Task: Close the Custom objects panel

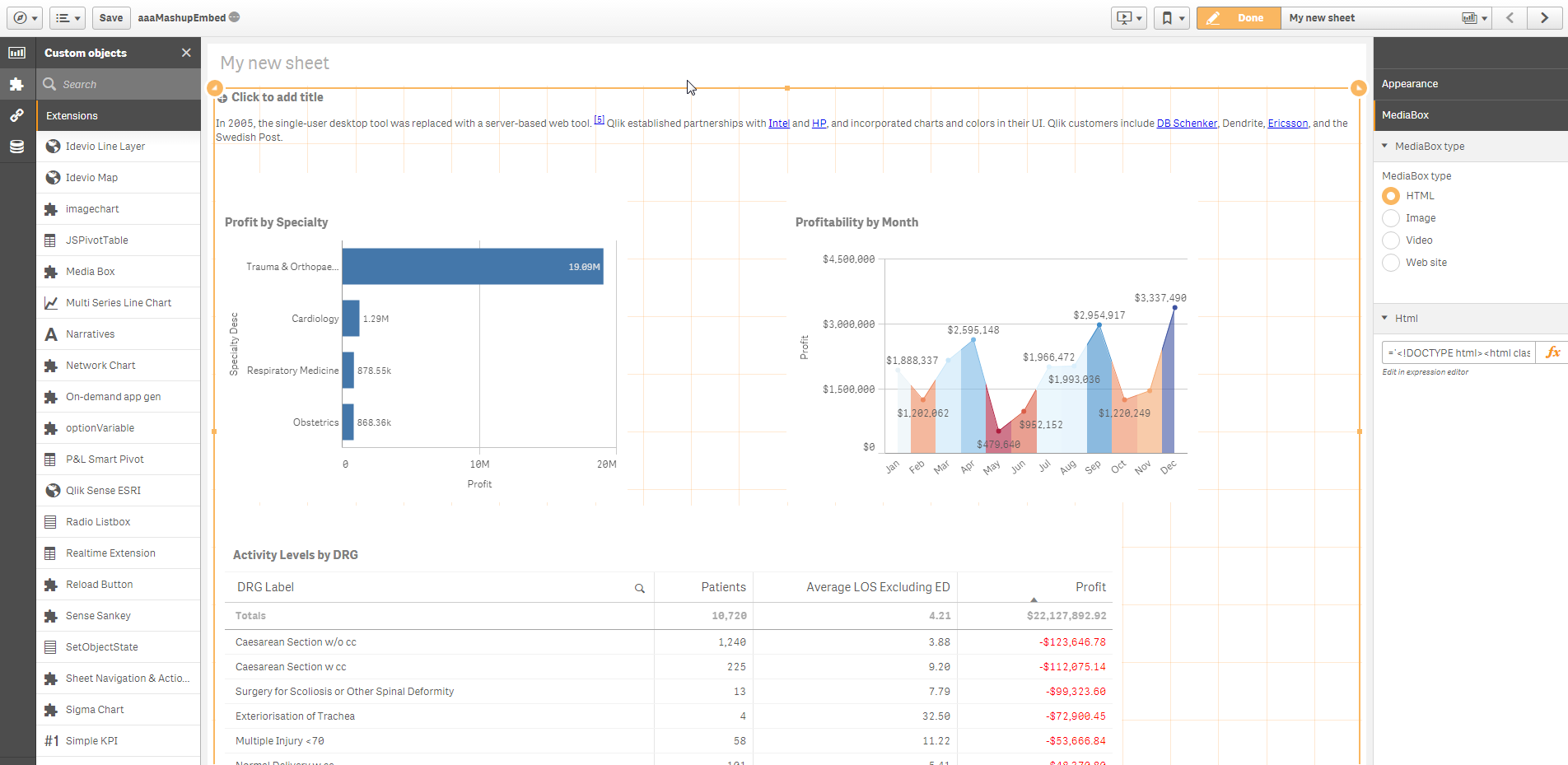Action: point(186,53)
